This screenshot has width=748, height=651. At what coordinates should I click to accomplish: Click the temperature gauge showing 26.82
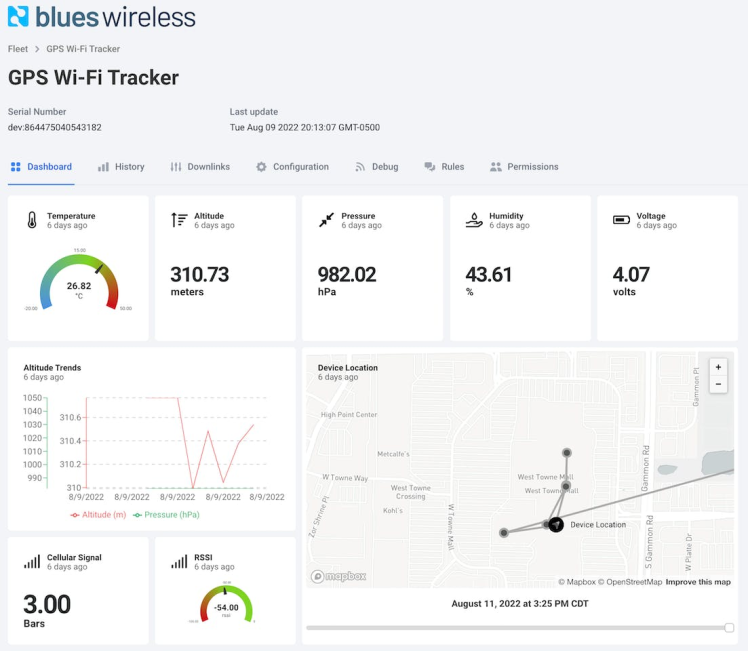[x=79, y=281]
